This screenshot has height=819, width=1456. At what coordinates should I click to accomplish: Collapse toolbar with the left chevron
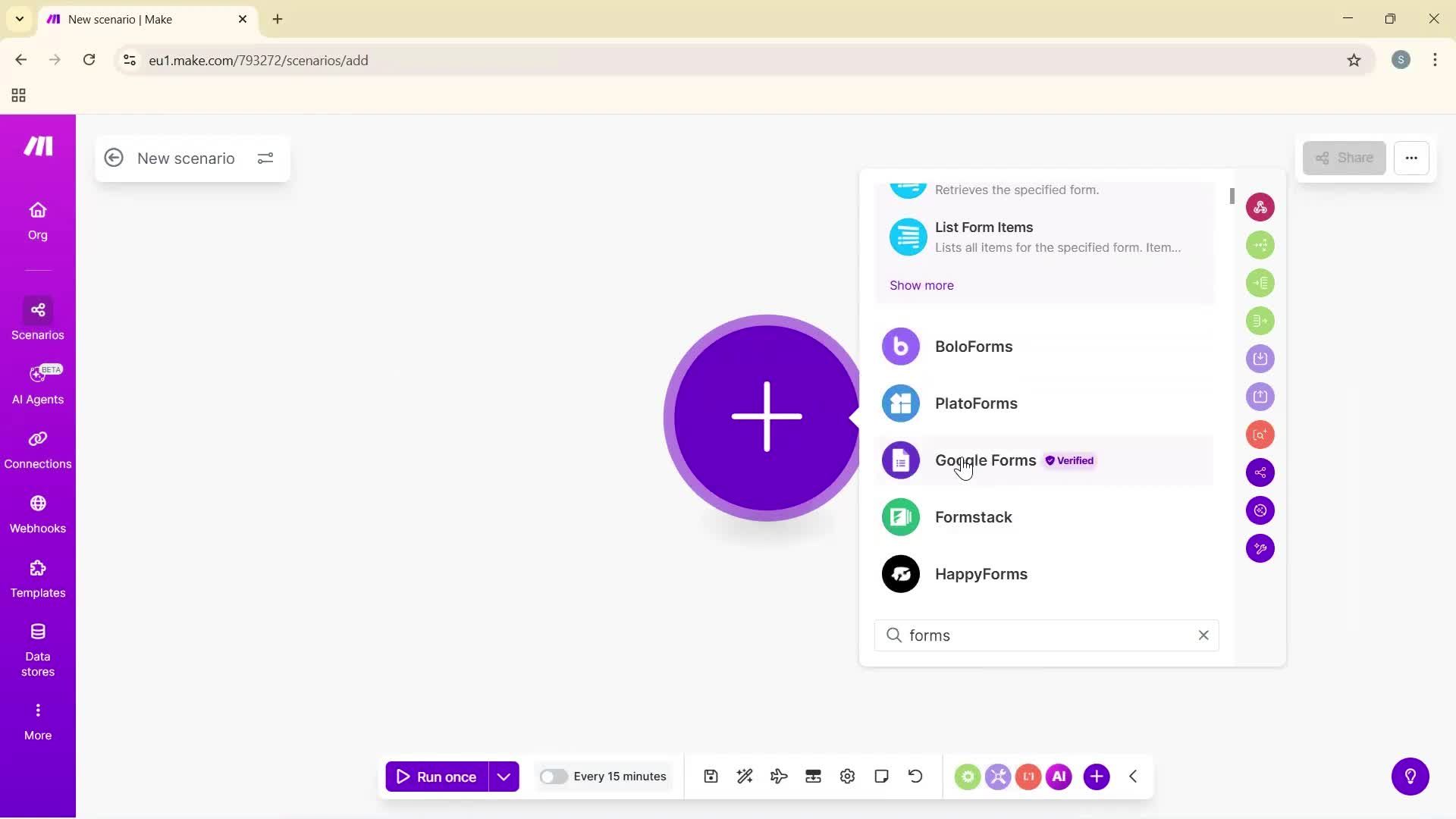click(x=1132, y=776)
